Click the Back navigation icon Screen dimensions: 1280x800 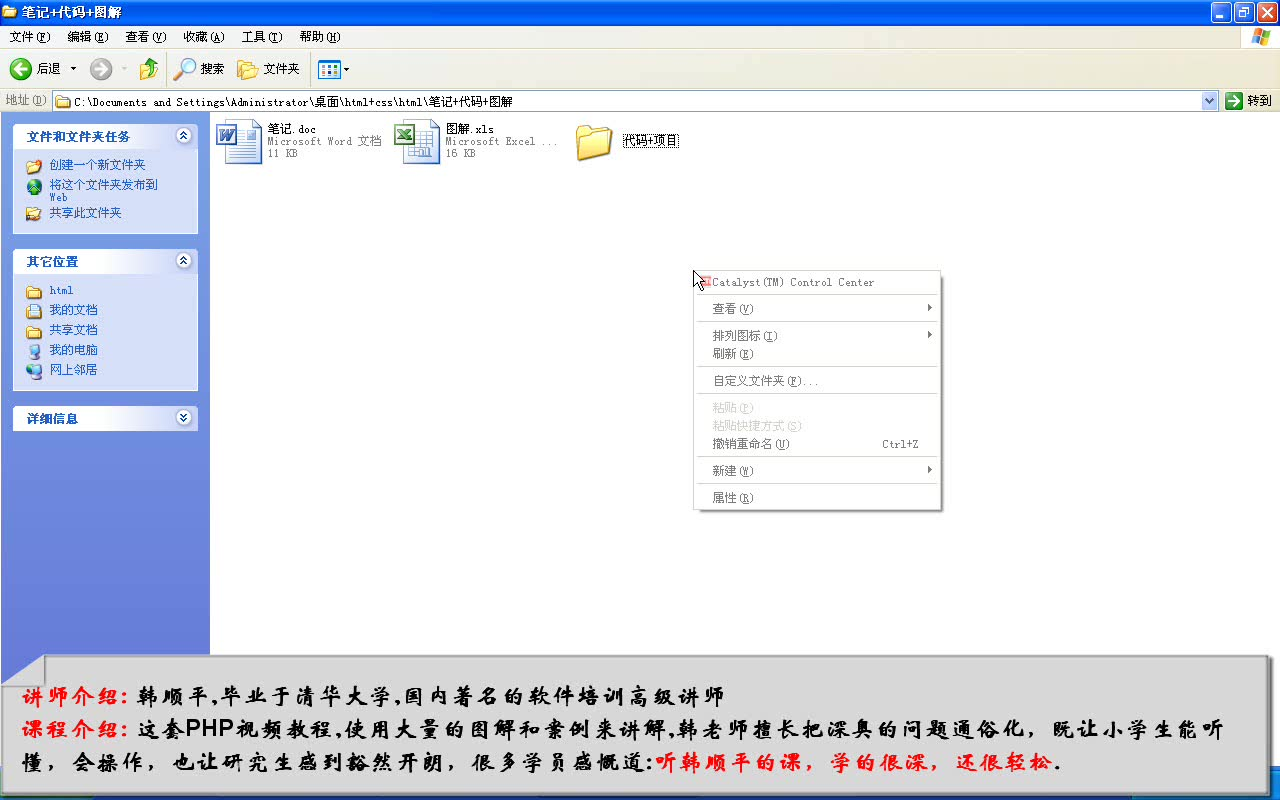[x=22, y=68]
